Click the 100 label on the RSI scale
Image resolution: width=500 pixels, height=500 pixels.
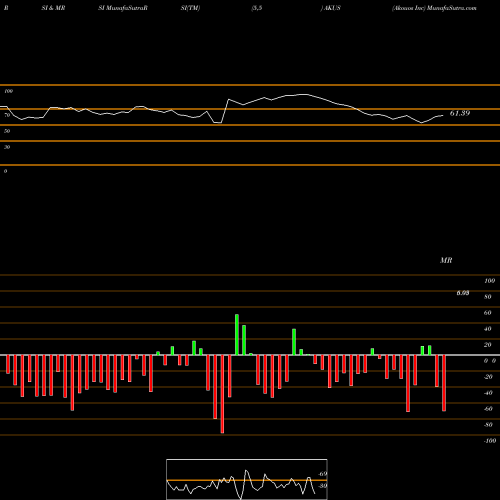coord(9,91)
